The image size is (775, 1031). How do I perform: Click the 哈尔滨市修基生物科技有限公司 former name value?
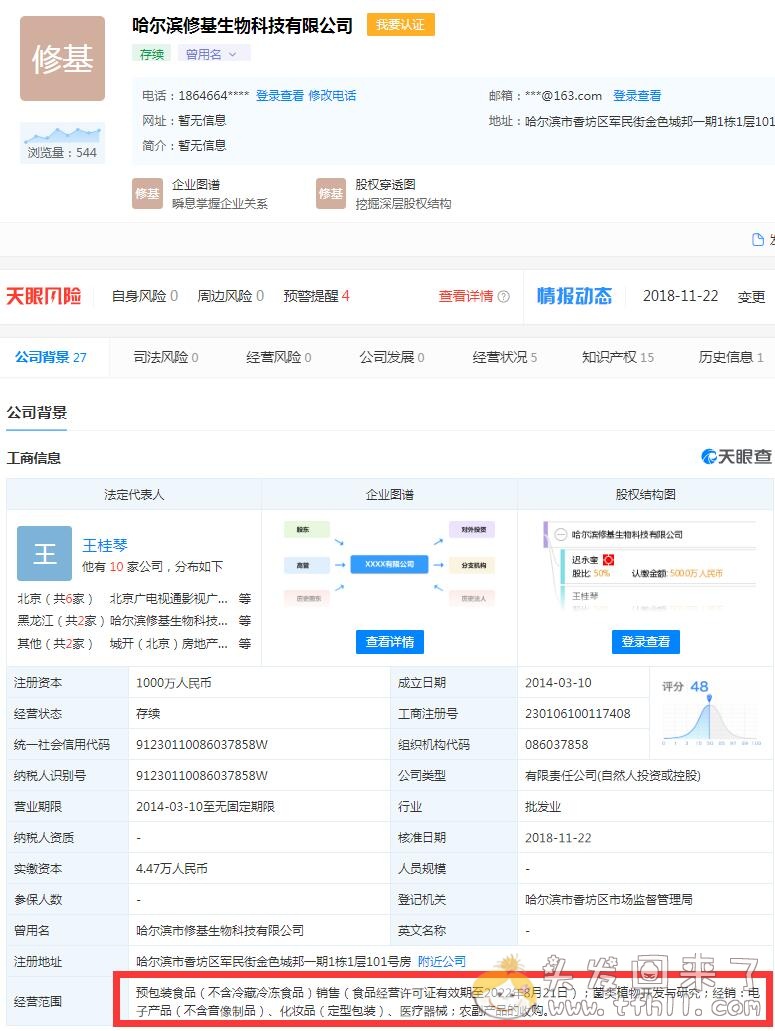pos(220,930)
